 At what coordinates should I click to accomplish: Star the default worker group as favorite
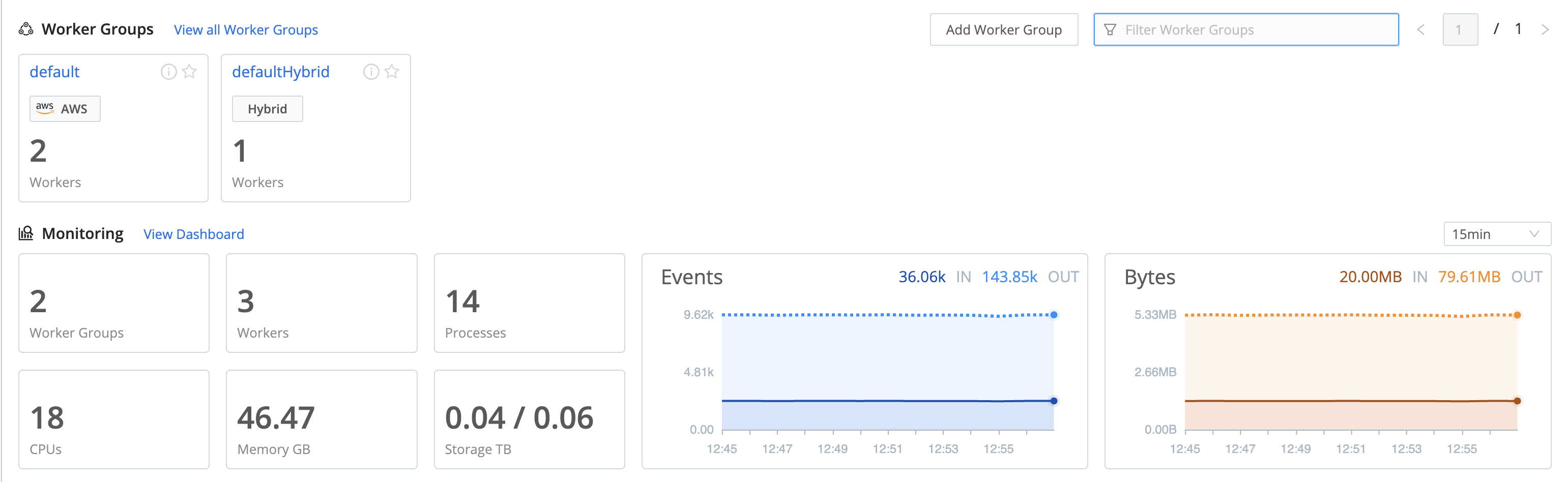(x=190, y=72)
